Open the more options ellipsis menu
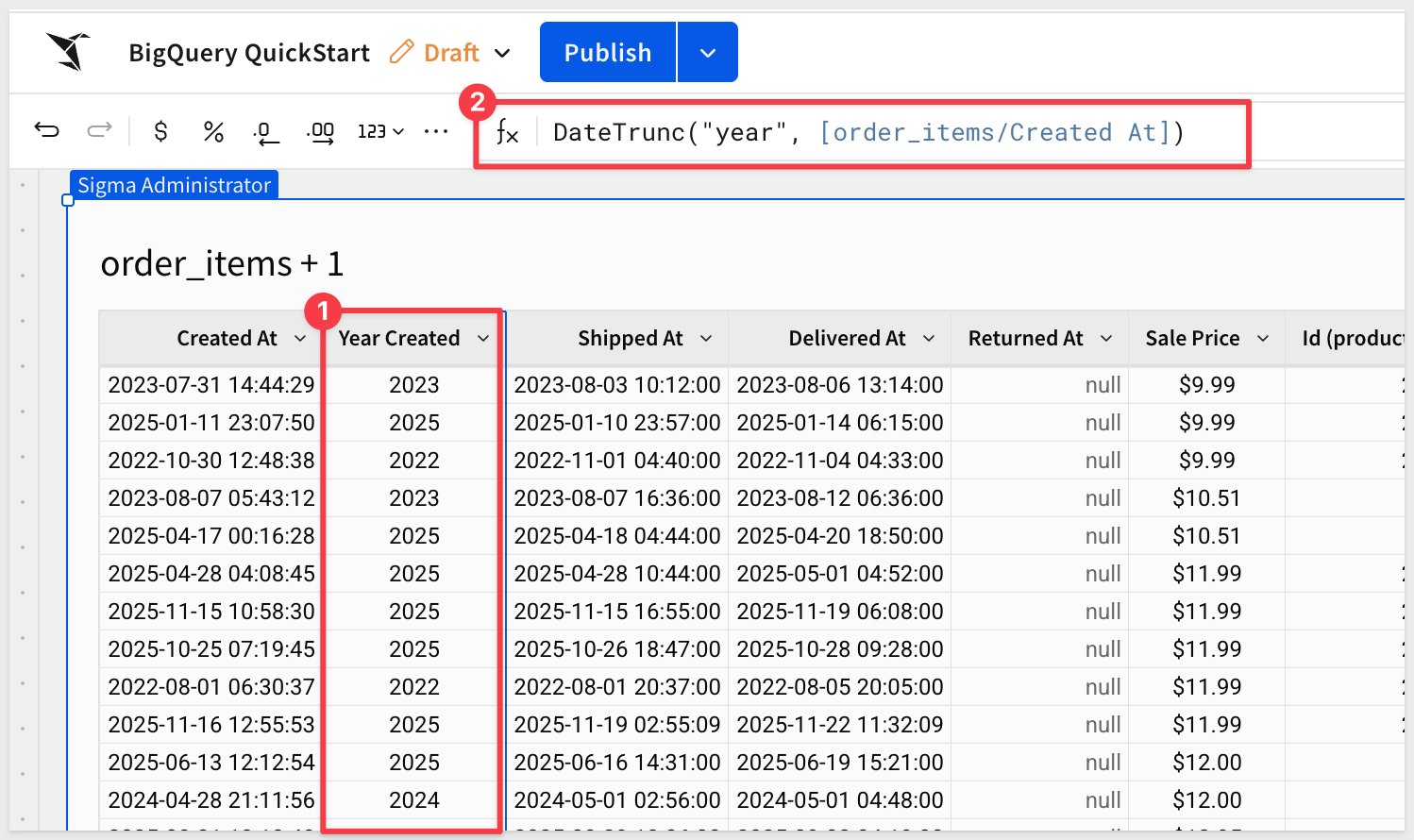1414x840 pixels. point(436,131)
